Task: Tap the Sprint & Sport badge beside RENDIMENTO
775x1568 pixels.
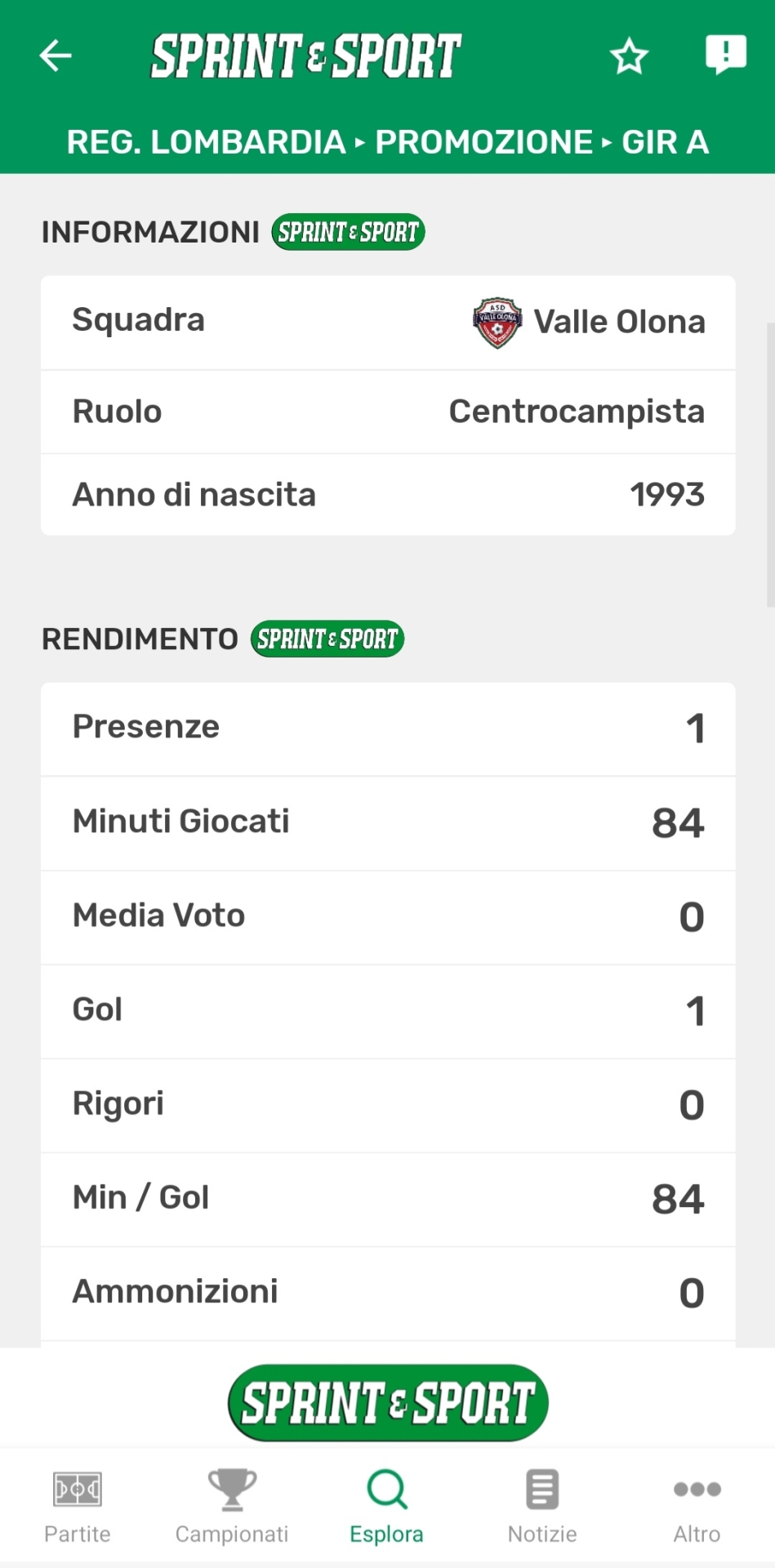Action: coord(327,639)
